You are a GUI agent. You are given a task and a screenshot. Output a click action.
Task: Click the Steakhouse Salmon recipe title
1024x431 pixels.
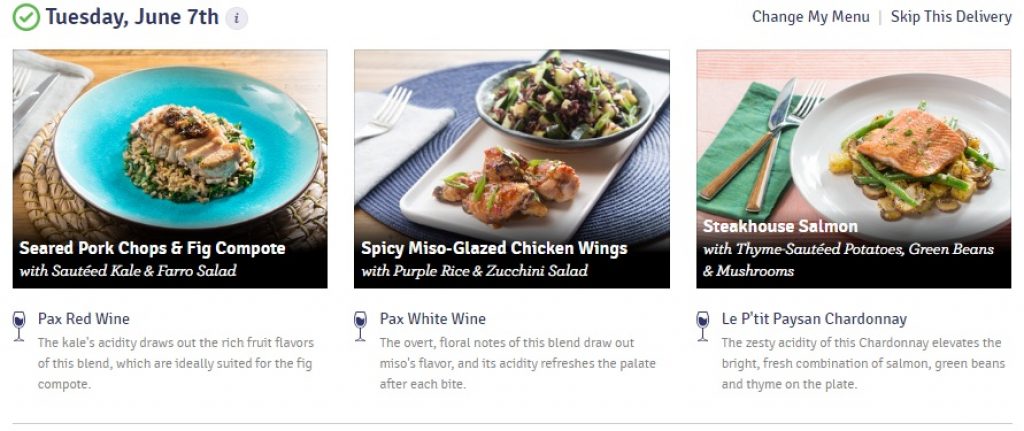(780, 226)
